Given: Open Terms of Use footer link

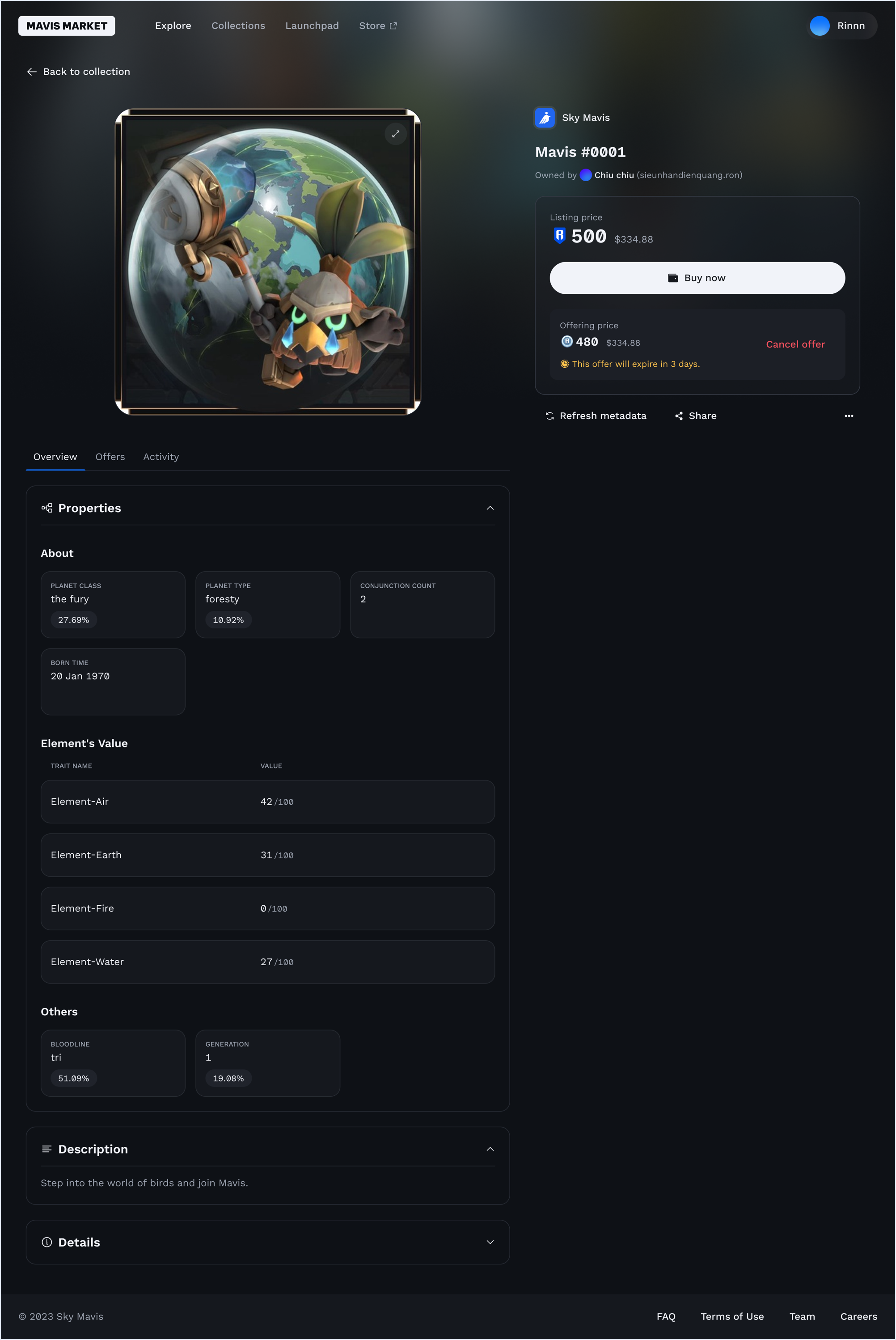Looking at the screenshot, I should click(x=732, y=1317).
